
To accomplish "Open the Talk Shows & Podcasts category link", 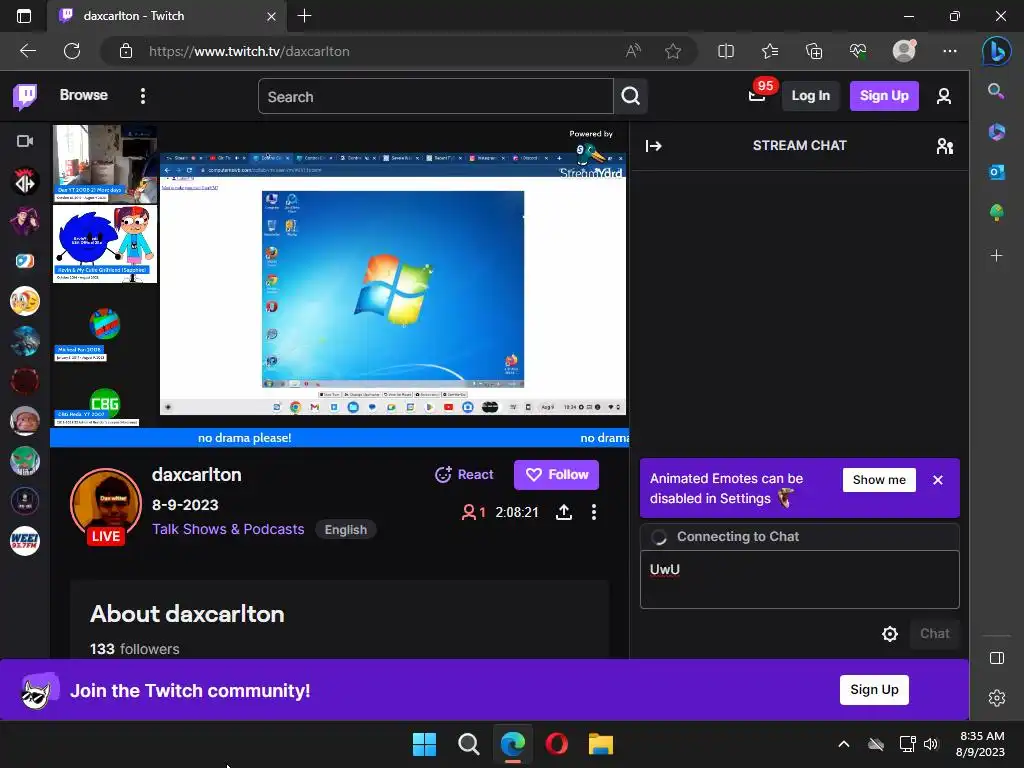I will click(228, 529).
